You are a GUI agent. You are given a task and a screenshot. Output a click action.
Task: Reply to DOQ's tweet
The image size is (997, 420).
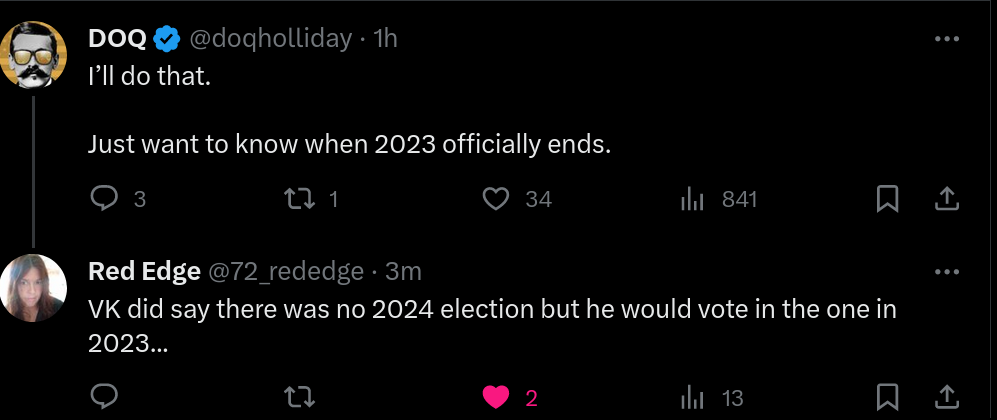(x=105, y=199)
